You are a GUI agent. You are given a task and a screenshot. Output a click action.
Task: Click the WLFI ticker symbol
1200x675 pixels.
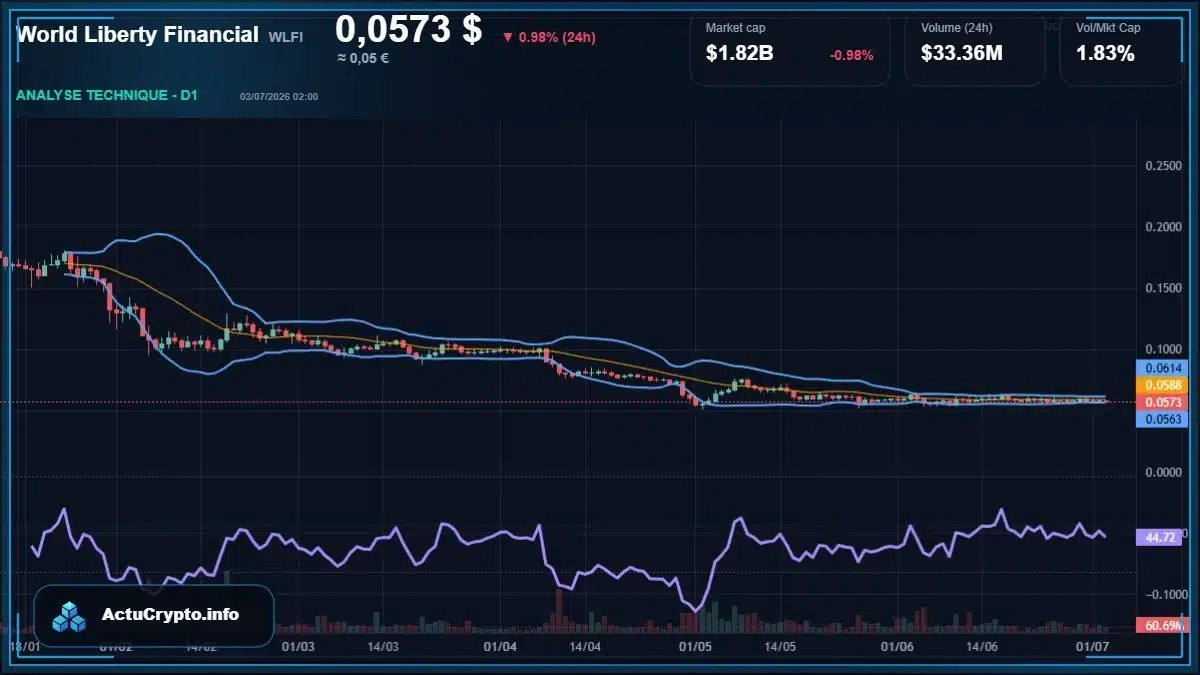(285, 36)
